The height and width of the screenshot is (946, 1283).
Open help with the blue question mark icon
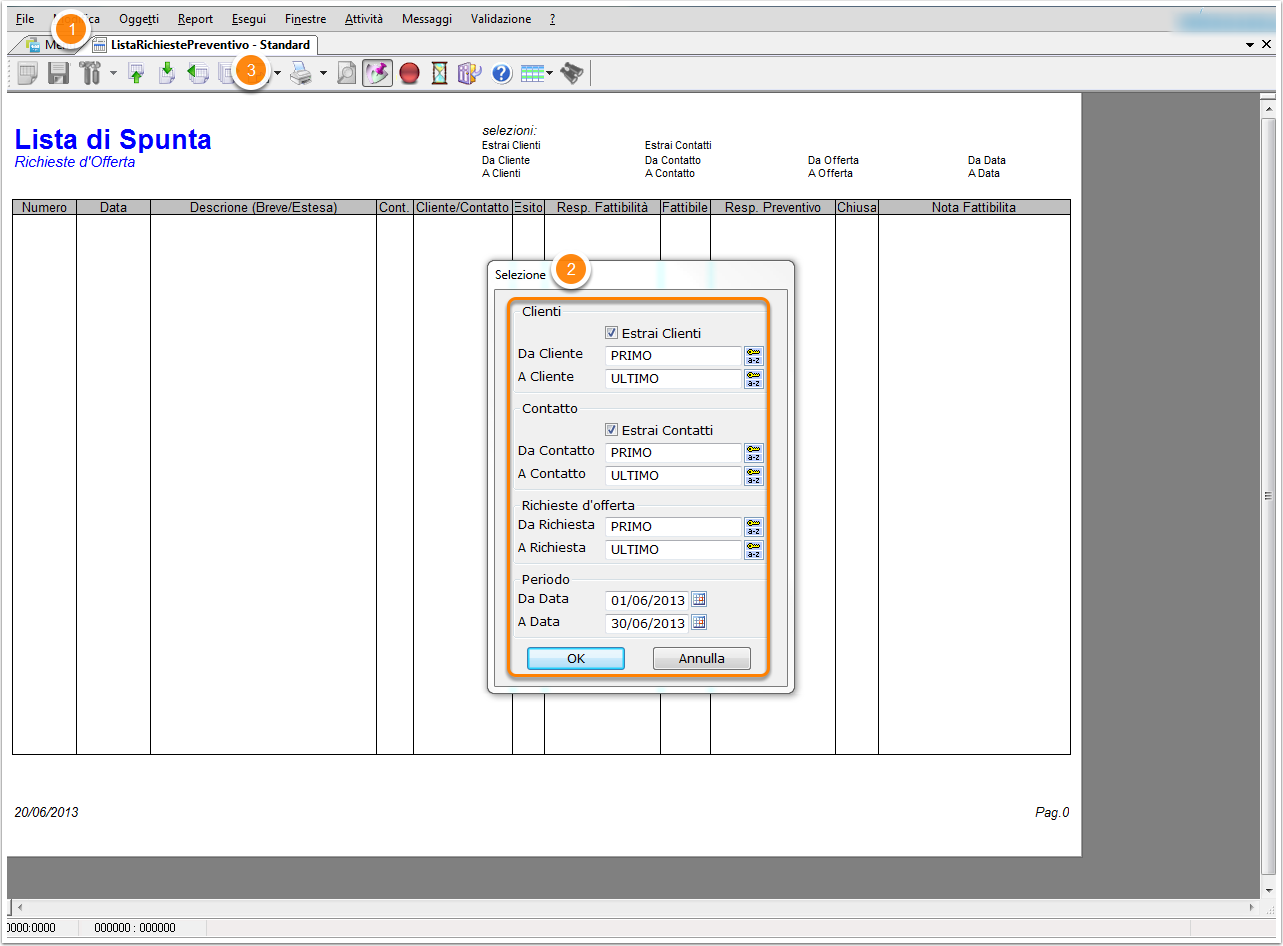coord(502,74)
